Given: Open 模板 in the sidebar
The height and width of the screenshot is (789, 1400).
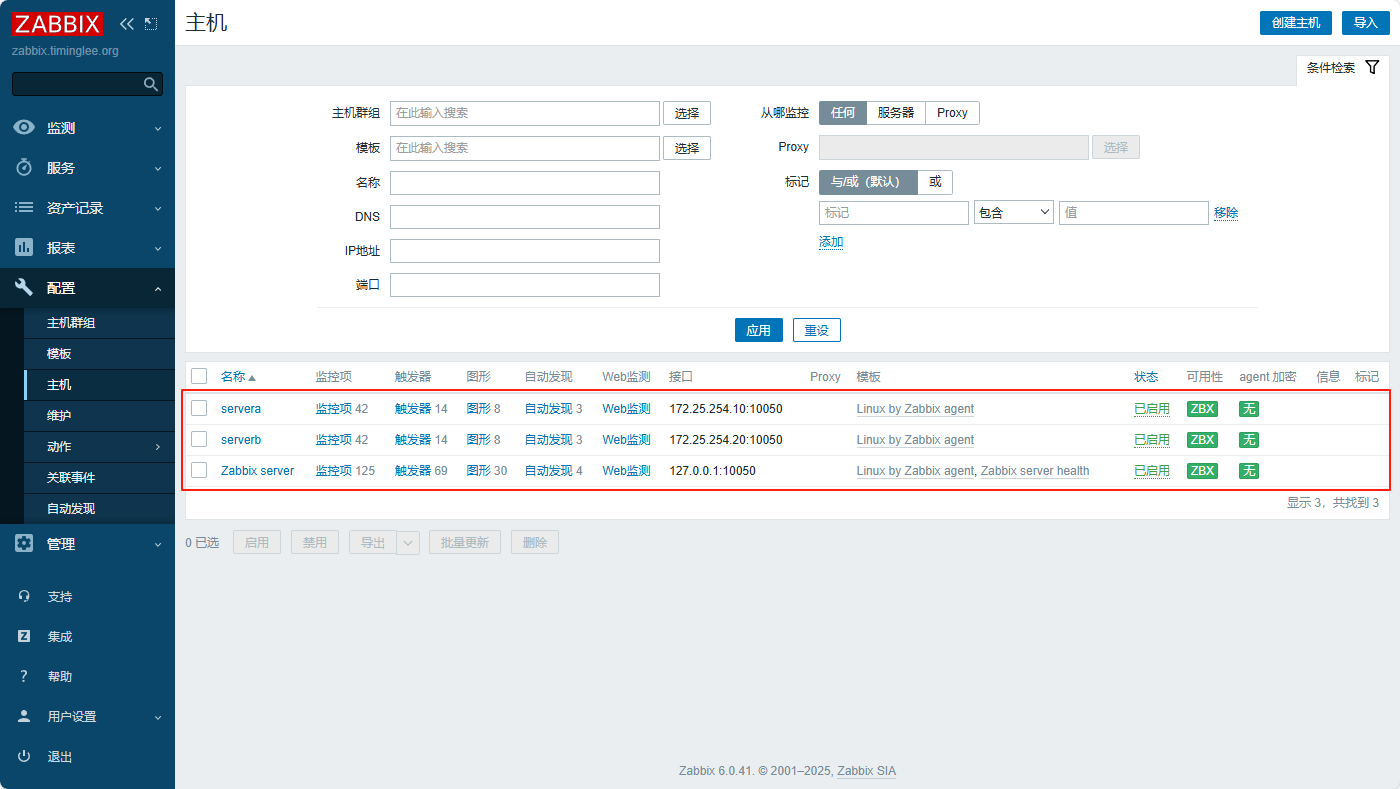Looking at the screenshot, I should point(99,354).
